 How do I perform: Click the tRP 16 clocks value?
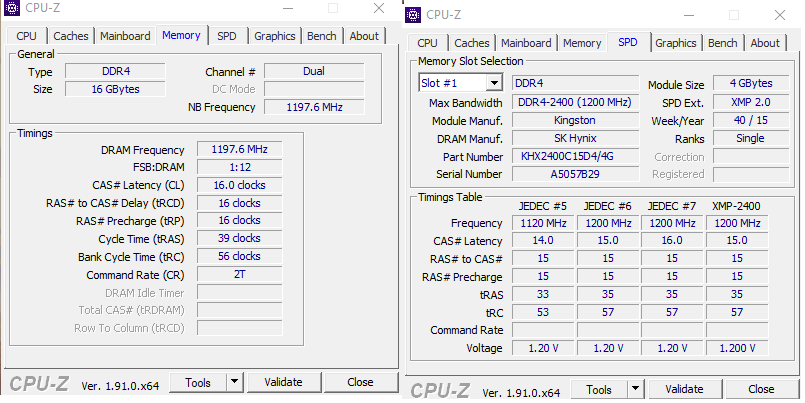(240, 221)
